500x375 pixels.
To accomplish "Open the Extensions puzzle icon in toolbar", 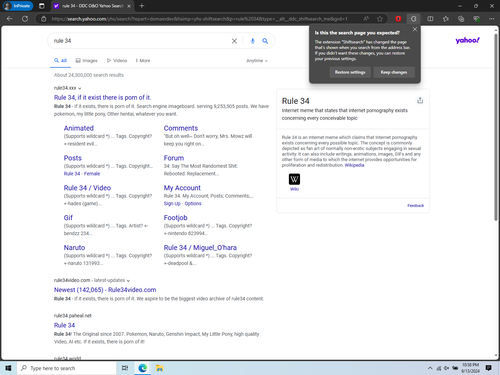I will tap(413, 19).
